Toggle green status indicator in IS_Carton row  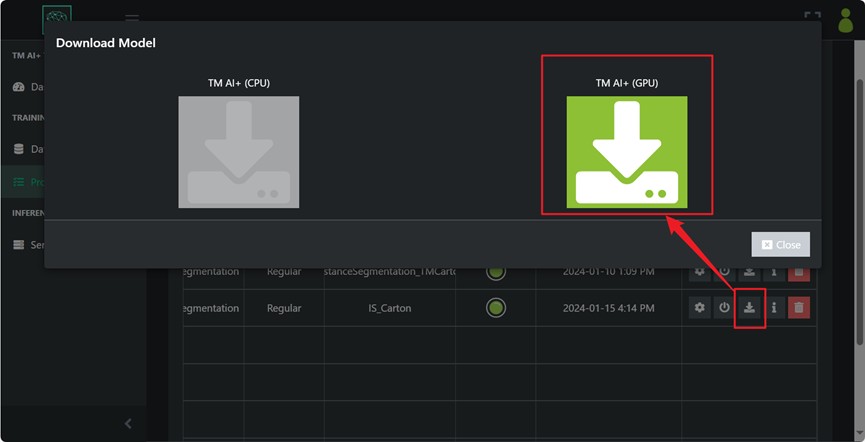tap(495, 308)
